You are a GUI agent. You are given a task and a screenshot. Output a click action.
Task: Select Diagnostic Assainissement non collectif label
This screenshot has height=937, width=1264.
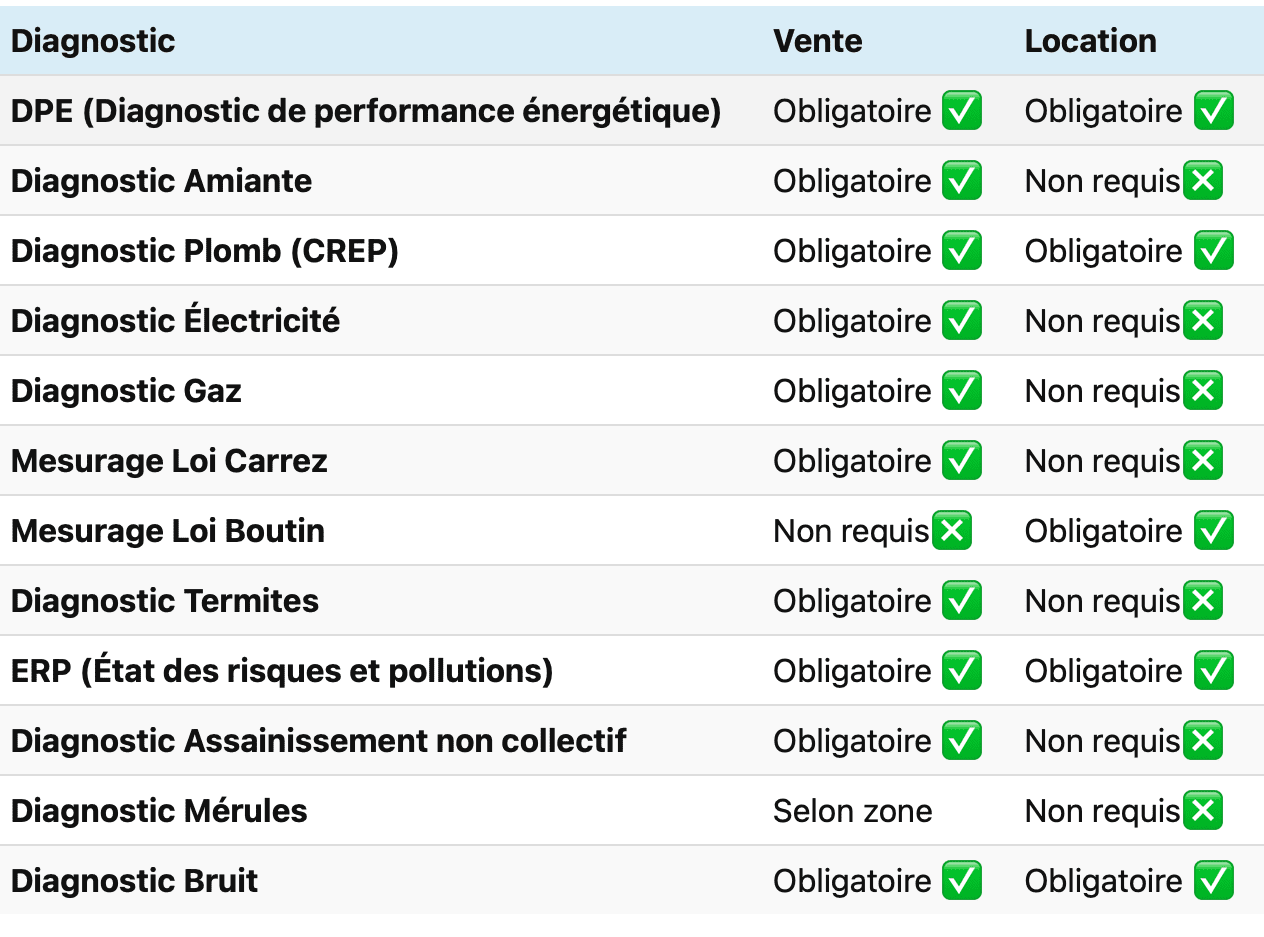[318, 741]
